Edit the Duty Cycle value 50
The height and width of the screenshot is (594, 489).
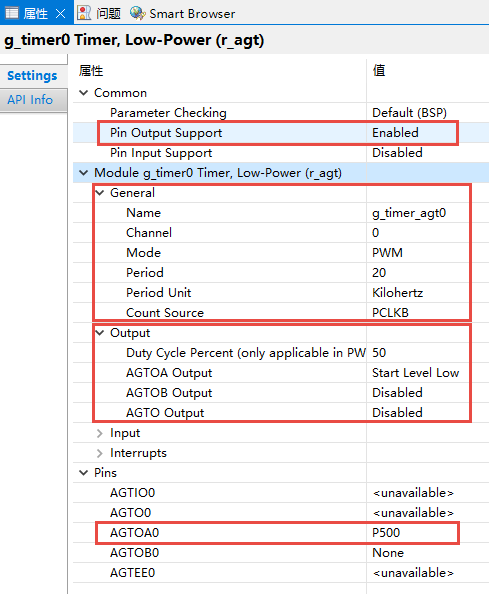(x=379, y=353)
